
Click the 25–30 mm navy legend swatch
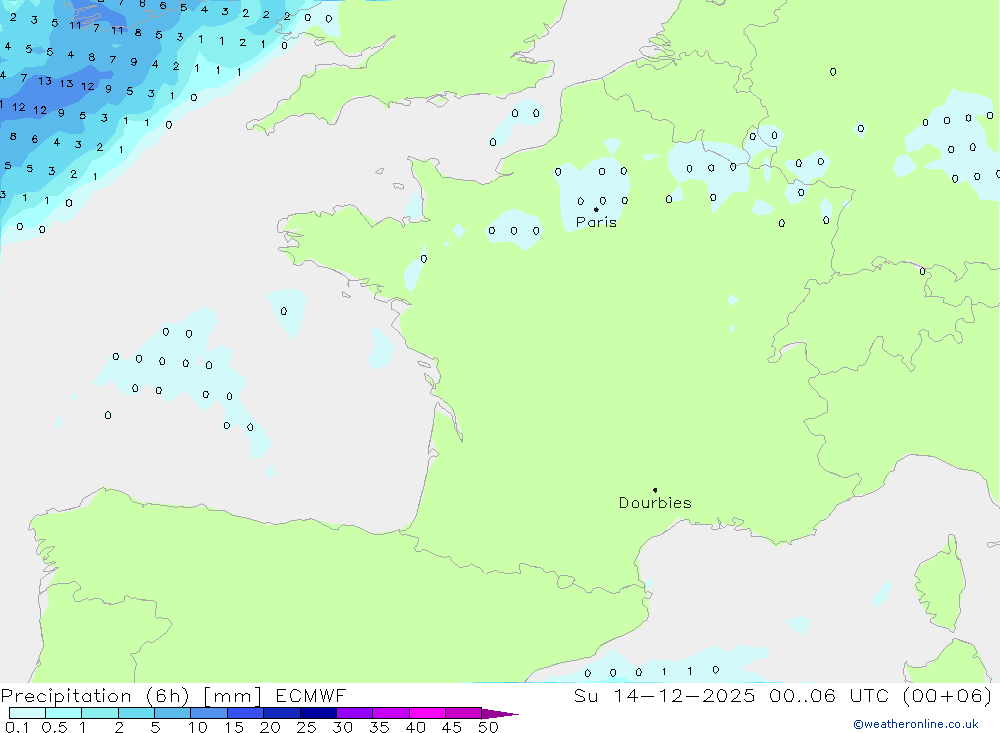(318, 713)
